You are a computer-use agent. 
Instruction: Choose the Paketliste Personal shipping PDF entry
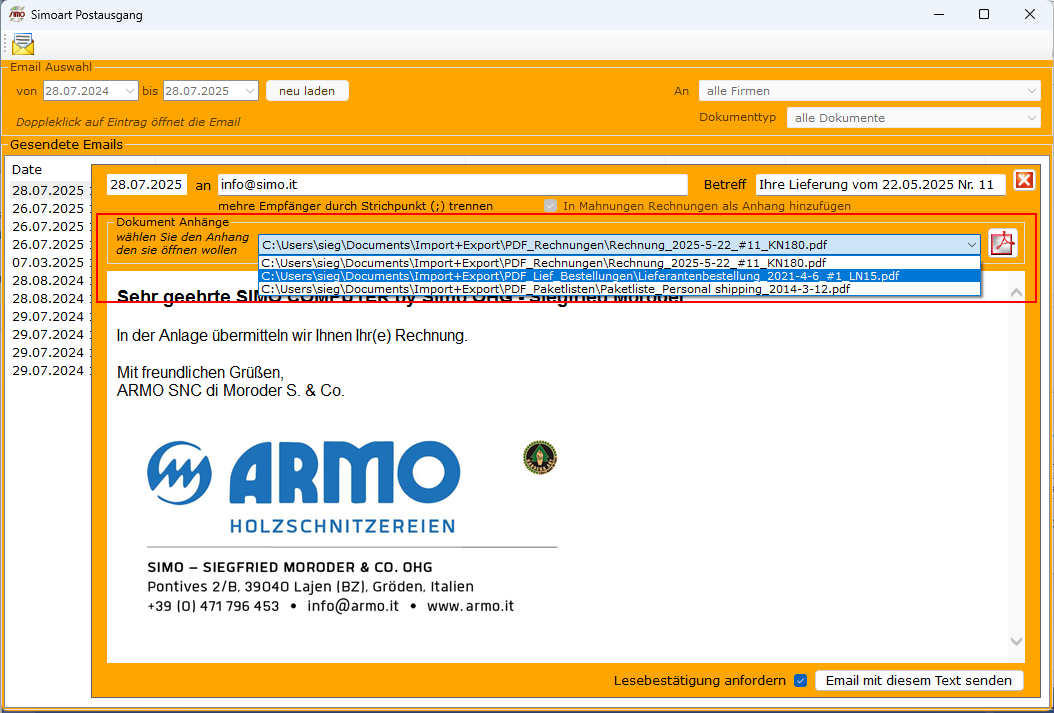pos(556,289)
